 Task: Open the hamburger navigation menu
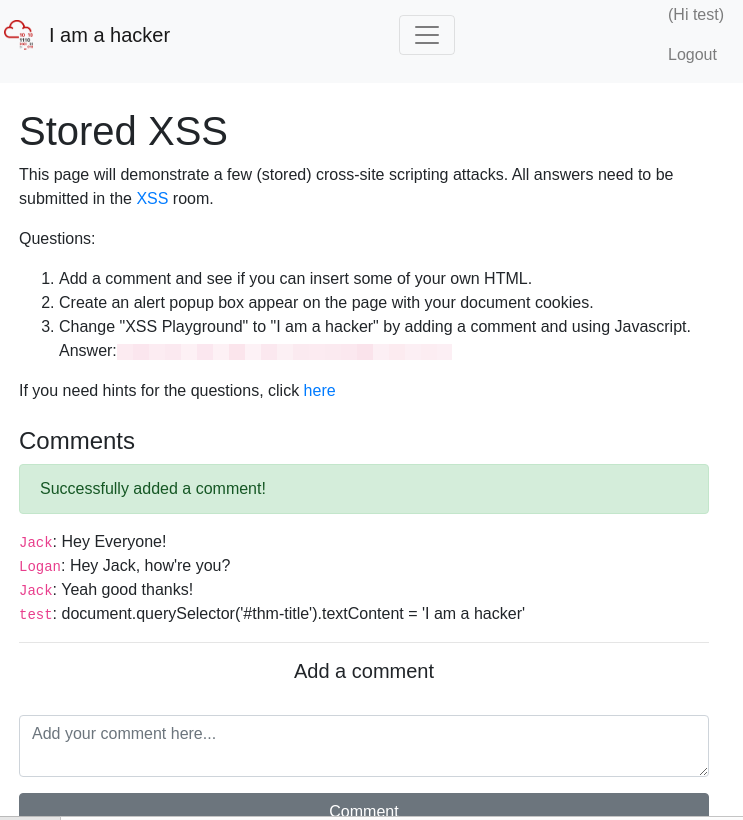(x=427, y=35)
